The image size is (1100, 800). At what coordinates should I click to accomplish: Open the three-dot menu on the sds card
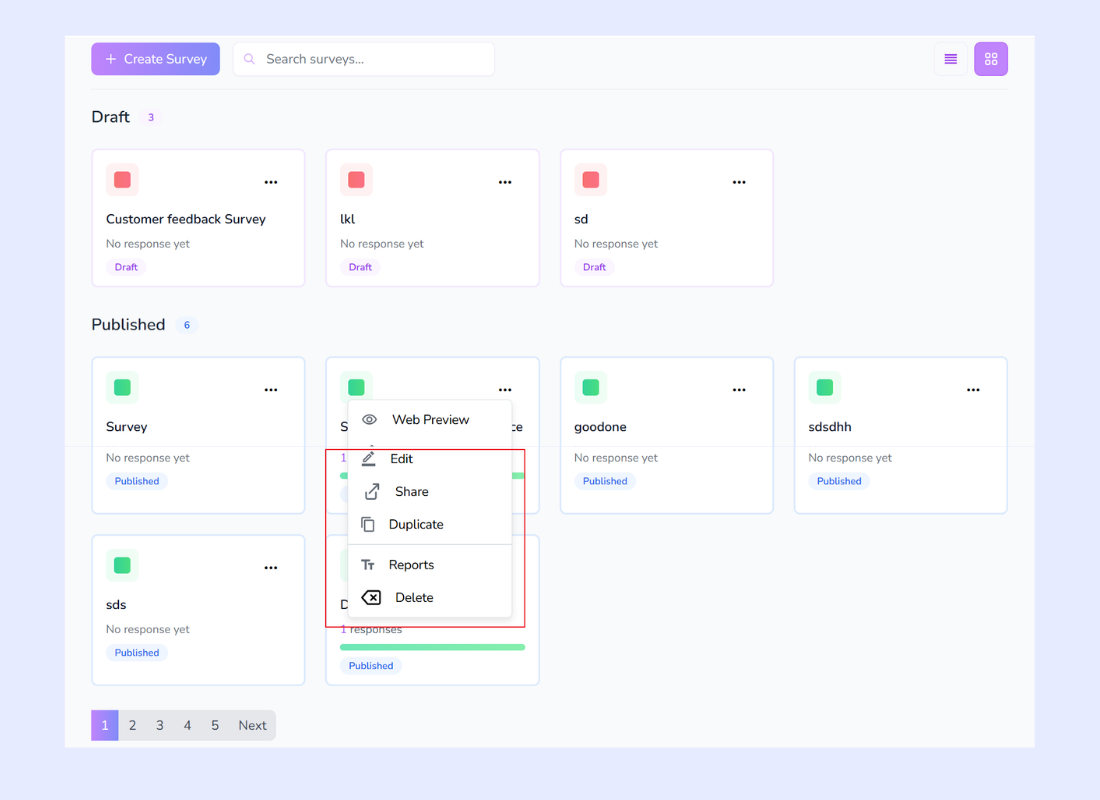coord(270,567)
